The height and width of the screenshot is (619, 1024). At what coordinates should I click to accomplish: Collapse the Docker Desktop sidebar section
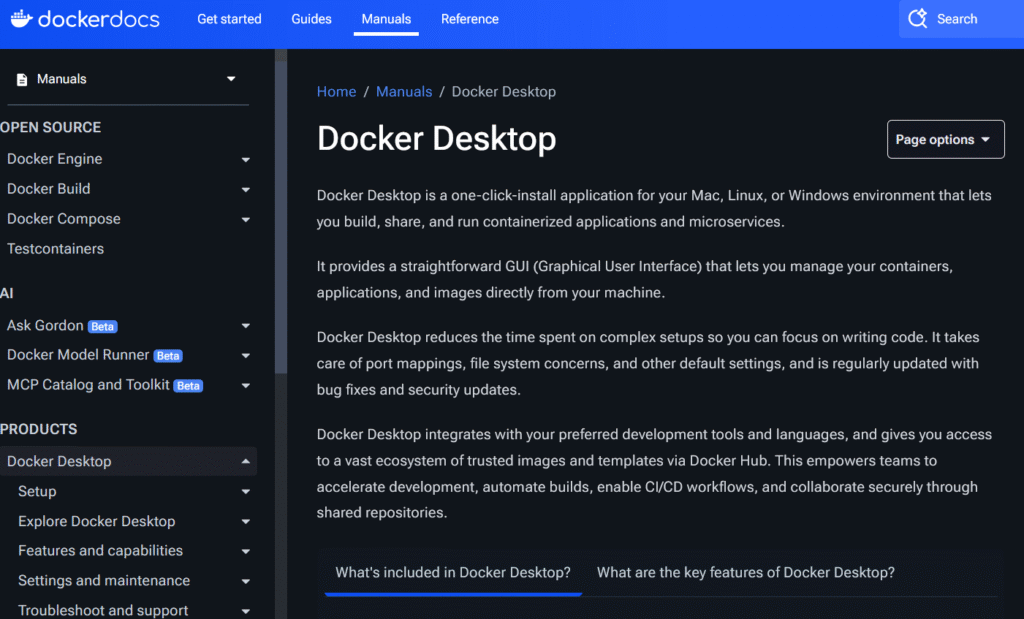tap(246, 462)
